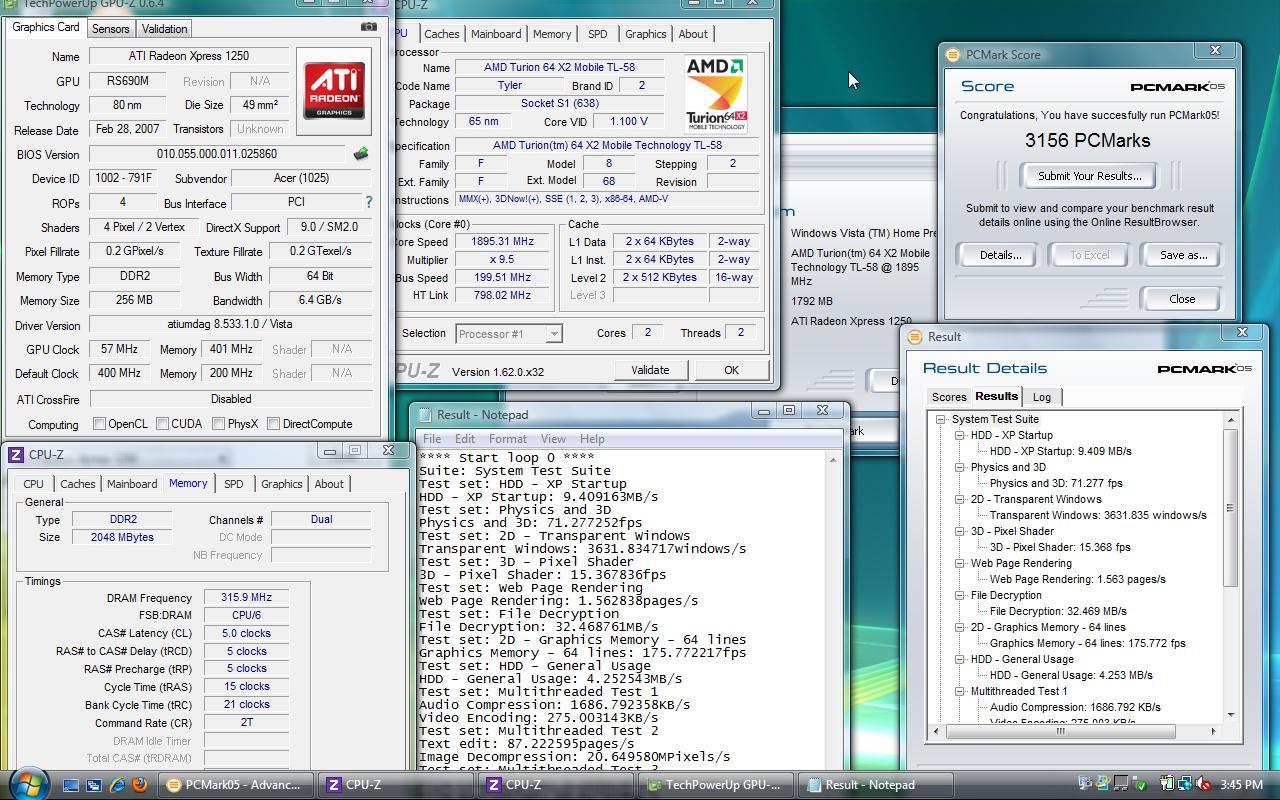This screenshot has width=1280, height=800.
Task: Enable the DirectCompute checkbox
Action: pyautogui.click(x=273, y=424)
